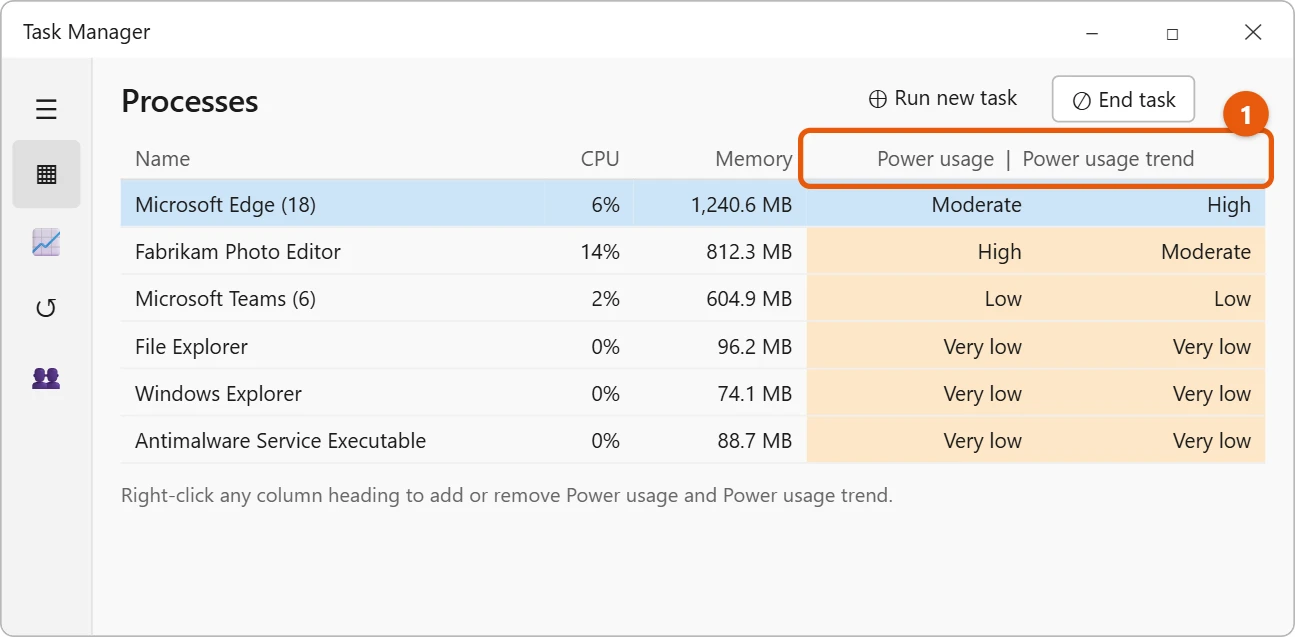Sort by the Power usage trend column header

pos(1108,158)
